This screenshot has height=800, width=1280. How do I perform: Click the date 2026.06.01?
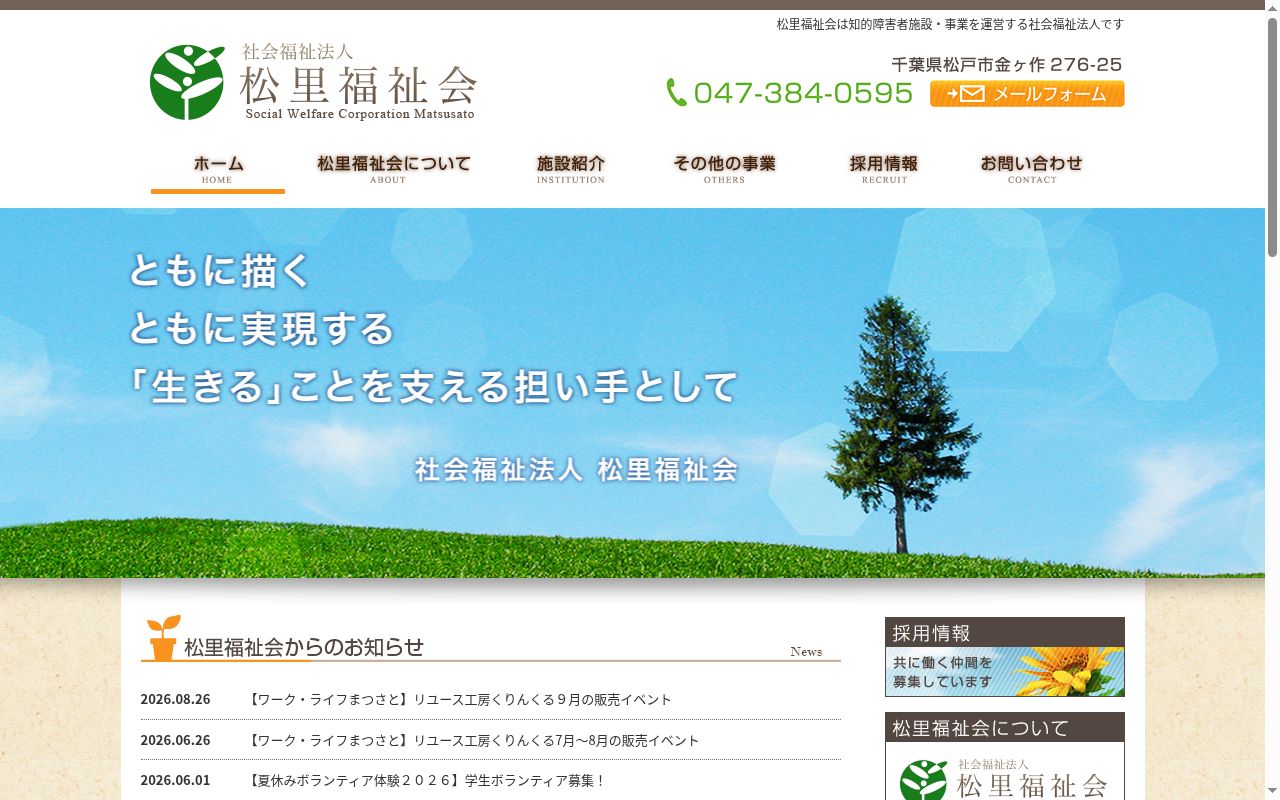[x=176, y=781]
